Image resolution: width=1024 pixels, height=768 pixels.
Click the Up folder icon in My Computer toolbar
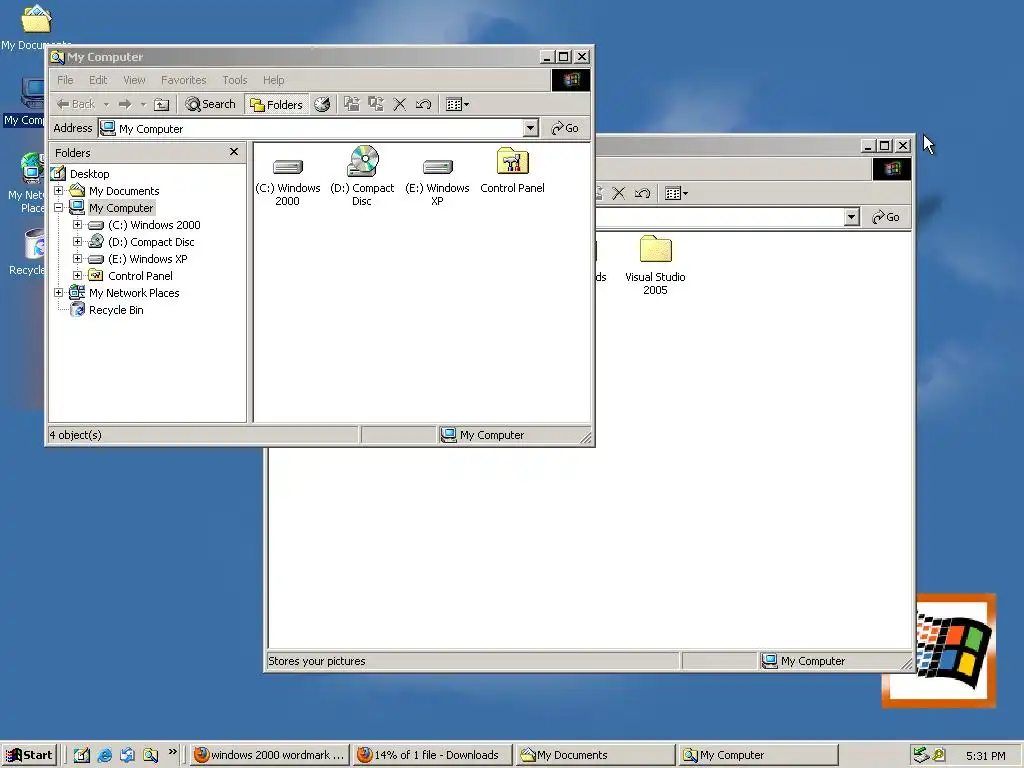161,104
